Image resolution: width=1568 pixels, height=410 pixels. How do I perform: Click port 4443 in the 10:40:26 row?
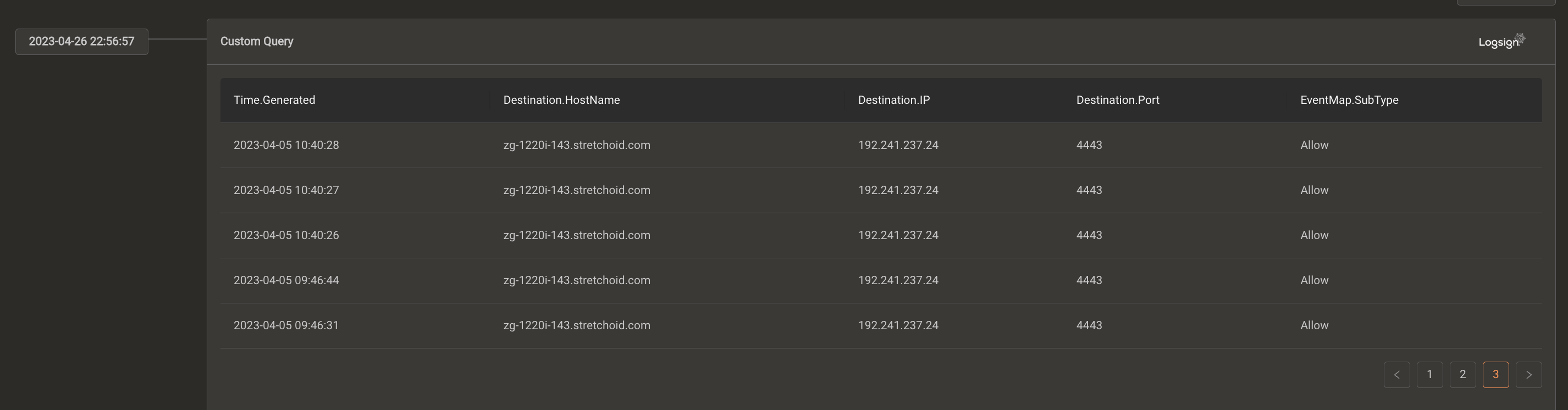[x=1089, y=235]
